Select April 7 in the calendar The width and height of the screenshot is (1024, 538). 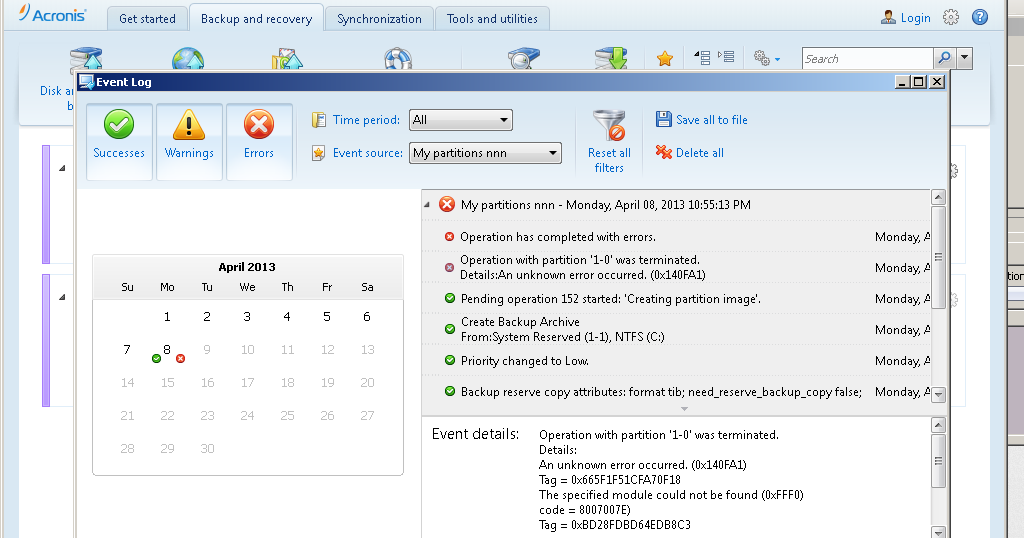(x=127, y=350)
